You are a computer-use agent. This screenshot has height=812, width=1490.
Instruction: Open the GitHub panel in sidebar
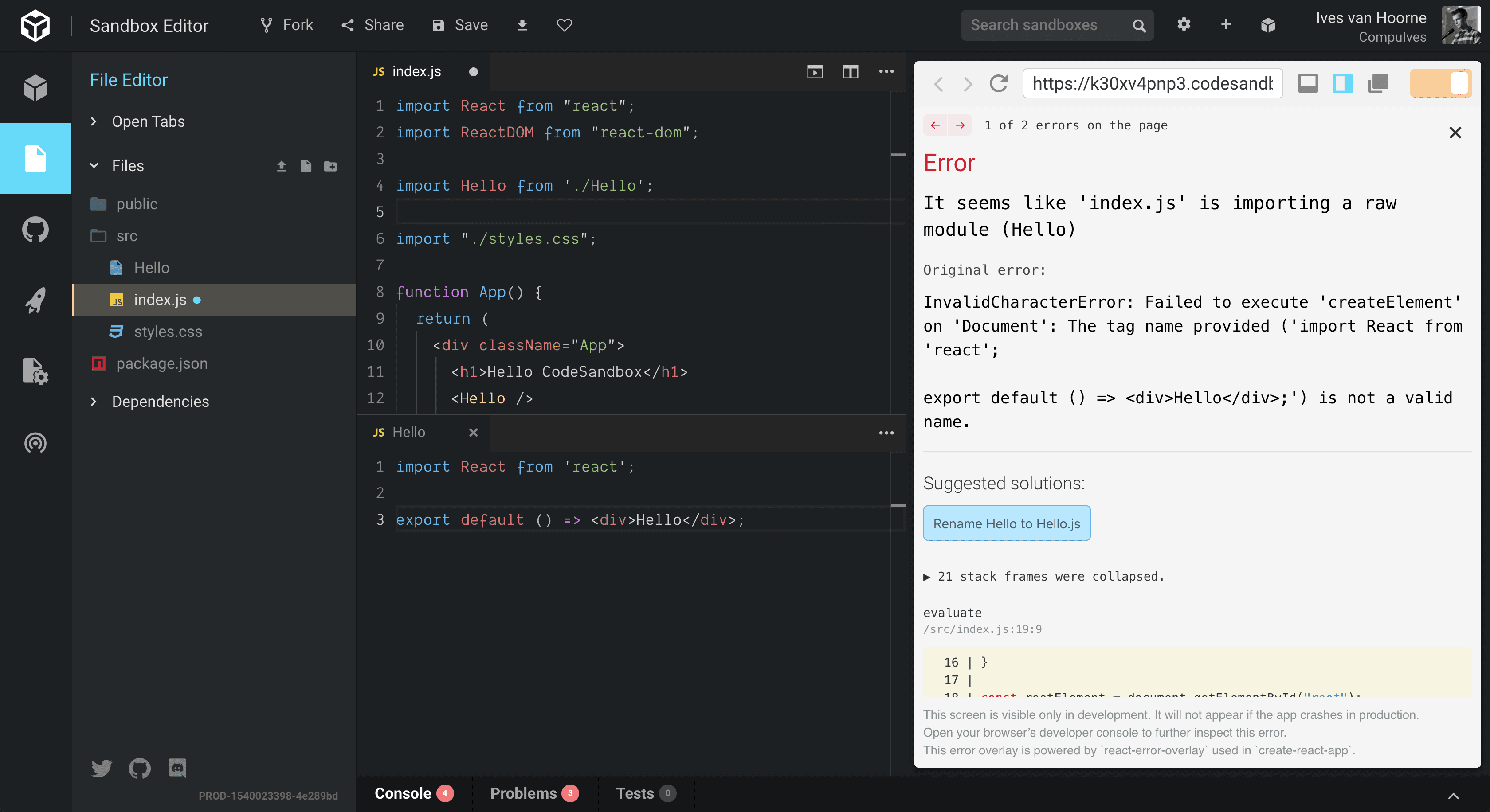coord(35,230)
